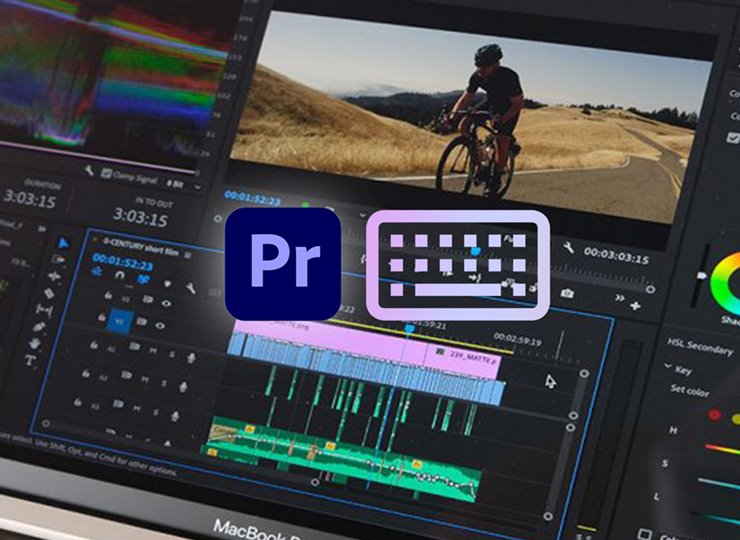Select the Pen tool
Image resolution: width=740 pixels, height=540 pixels.
coord(39,327)
